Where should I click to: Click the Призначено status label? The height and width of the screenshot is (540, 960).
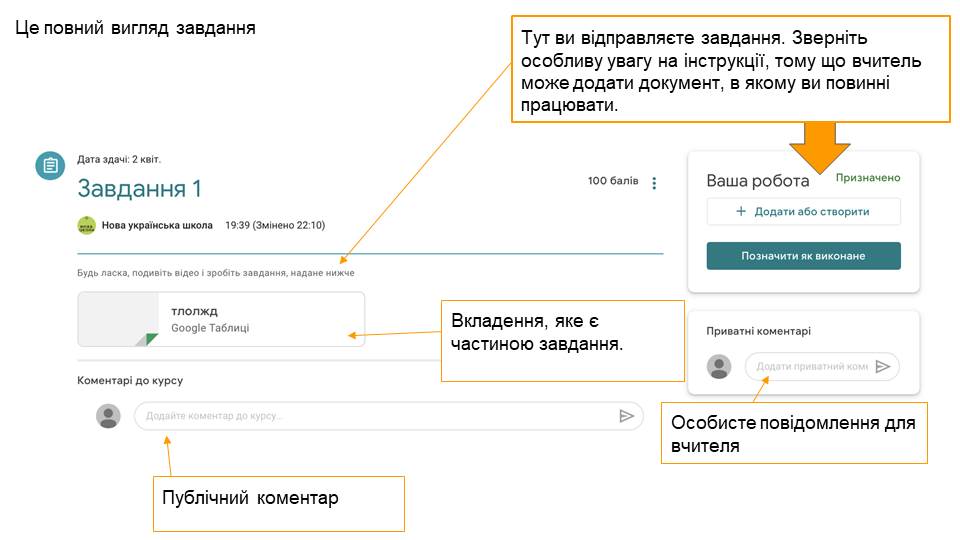click(x=868, y=178)
